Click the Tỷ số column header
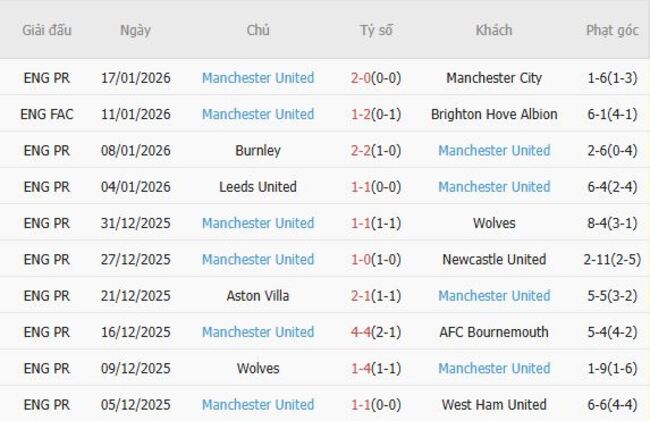650x421 pixels. pos(376,30)
